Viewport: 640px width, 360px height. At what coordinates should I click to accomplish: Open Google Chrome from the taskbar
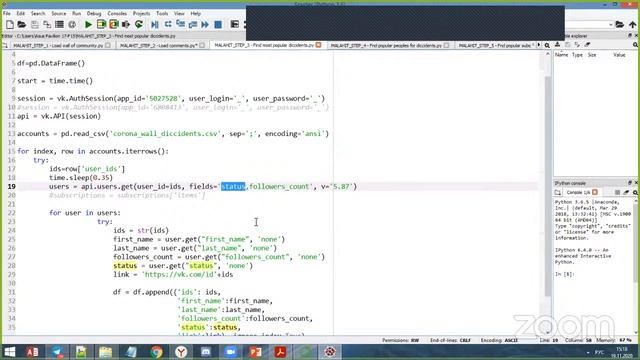pyautogui.click(x=156, y=352)
